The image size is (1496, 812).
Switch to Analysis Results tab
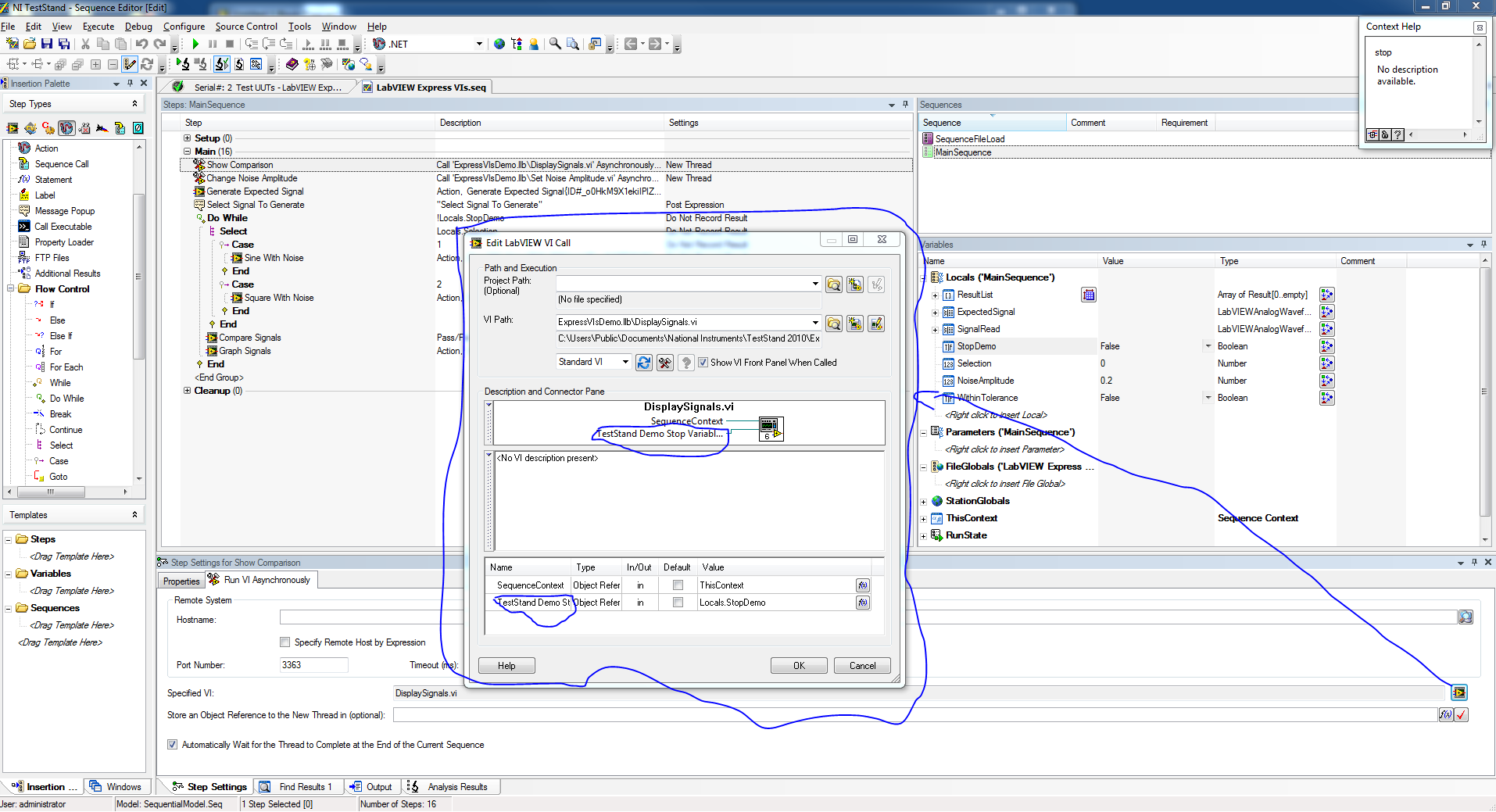[x=449, y=787]
